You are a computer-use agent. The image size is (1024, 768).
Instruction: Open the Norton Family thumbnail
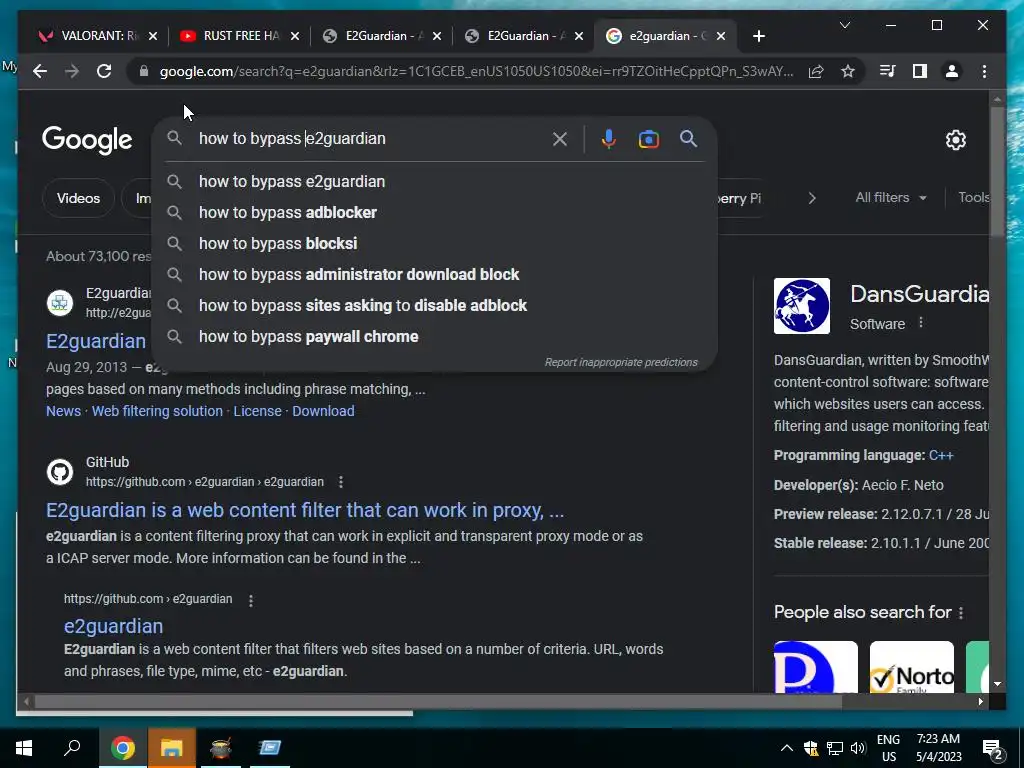912,667
